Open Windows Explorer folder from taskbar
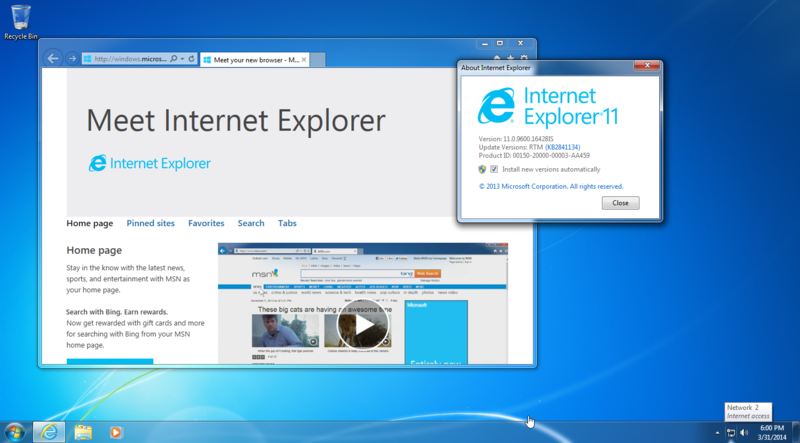The width and height of the screenshot is (800, 443). tap(83, 432)
